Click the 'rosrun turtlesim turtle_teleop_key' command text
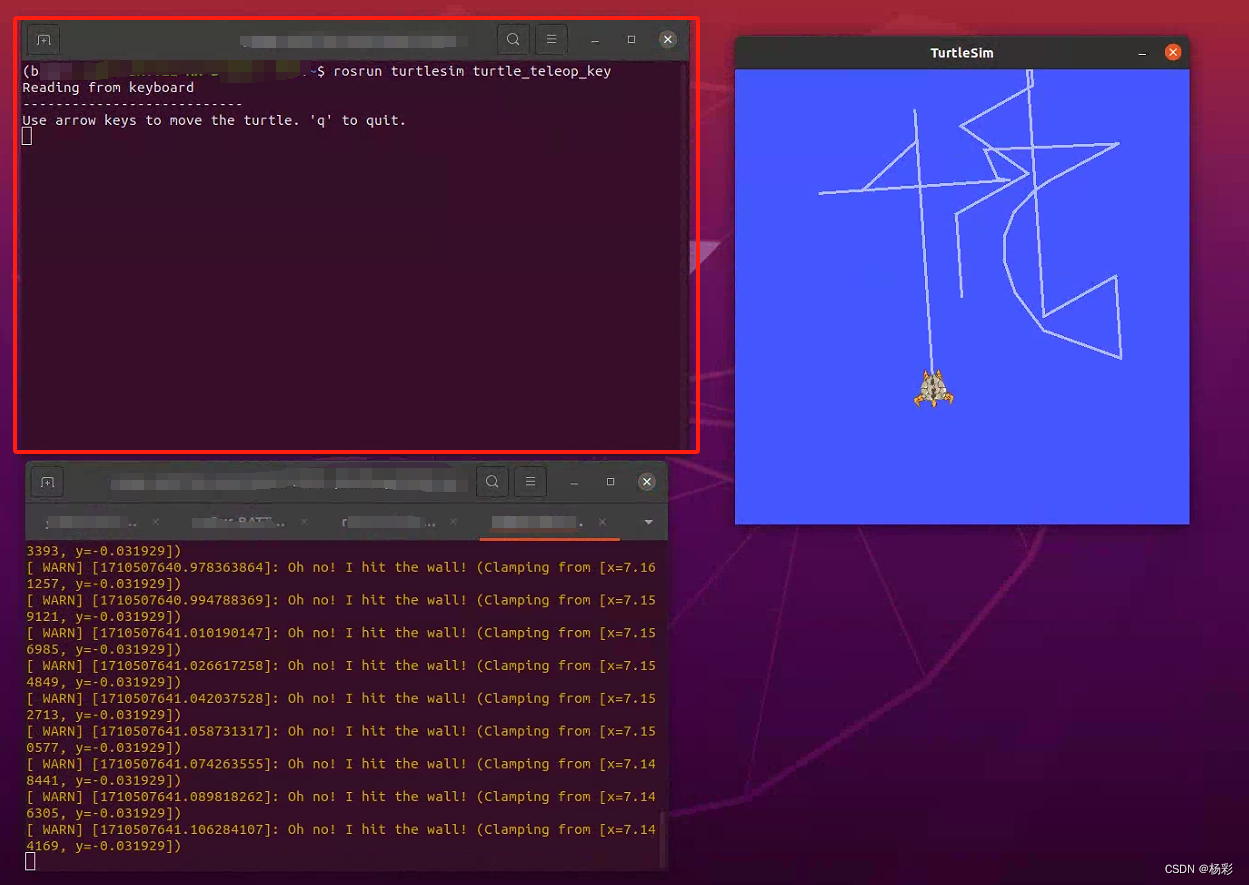 tap(472, 71)
